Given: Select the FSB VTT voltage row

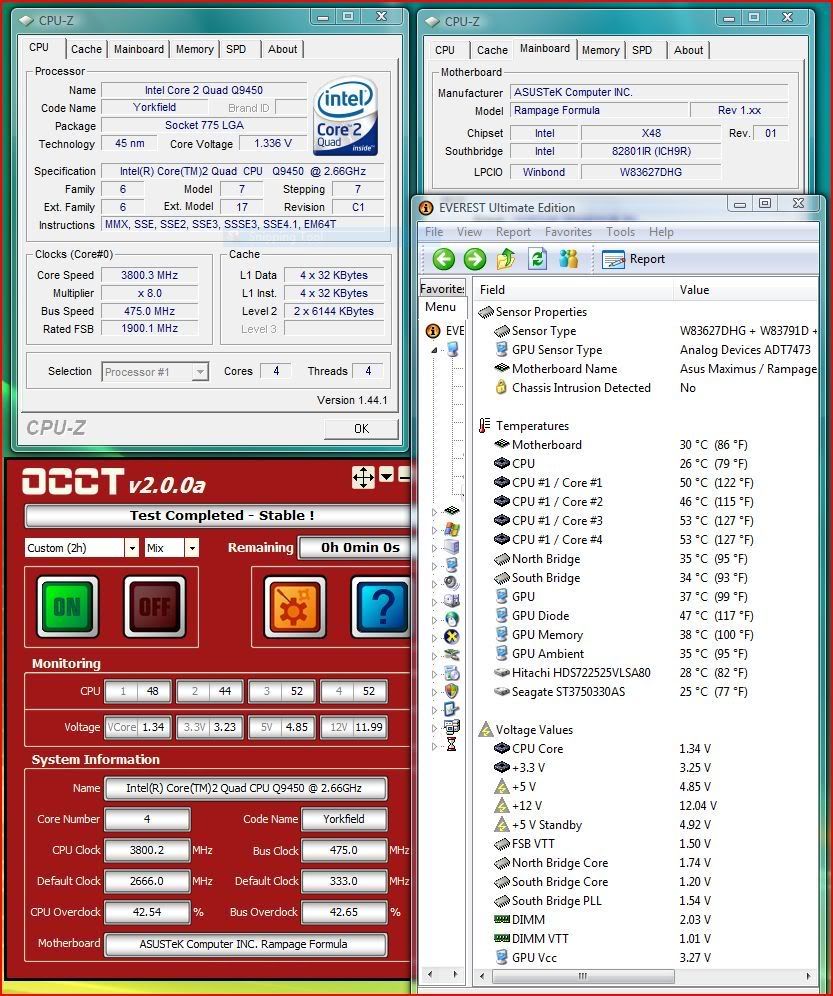Looking at the screenshot, I should click(648, 844).
